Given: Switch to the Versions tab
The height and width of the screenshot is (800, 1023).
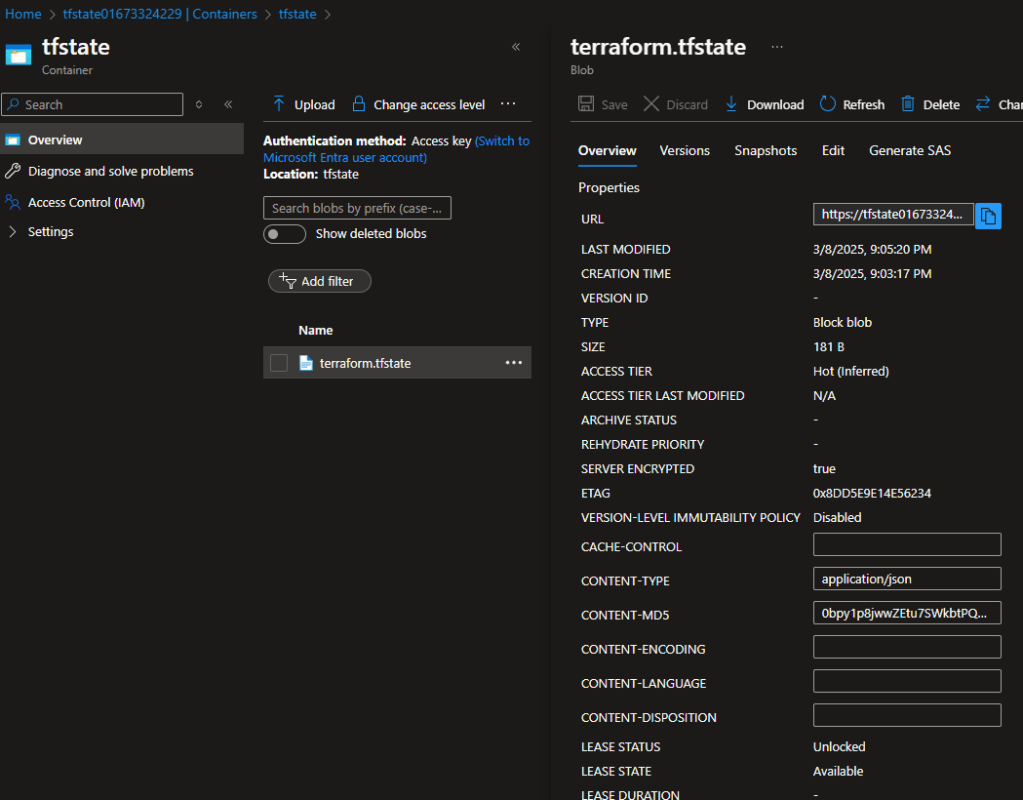Looking at the screenshot, I should [684, 150].
